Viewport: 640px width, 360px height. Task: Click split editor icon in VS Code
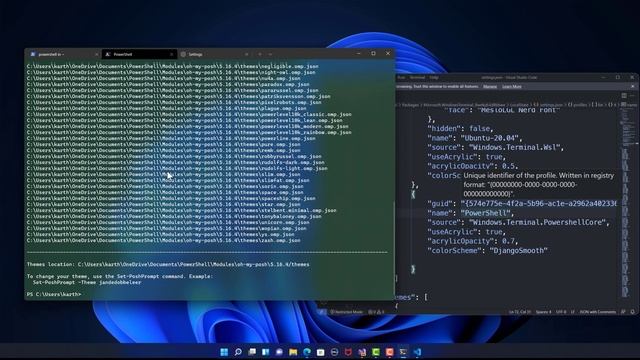(624, 96)
